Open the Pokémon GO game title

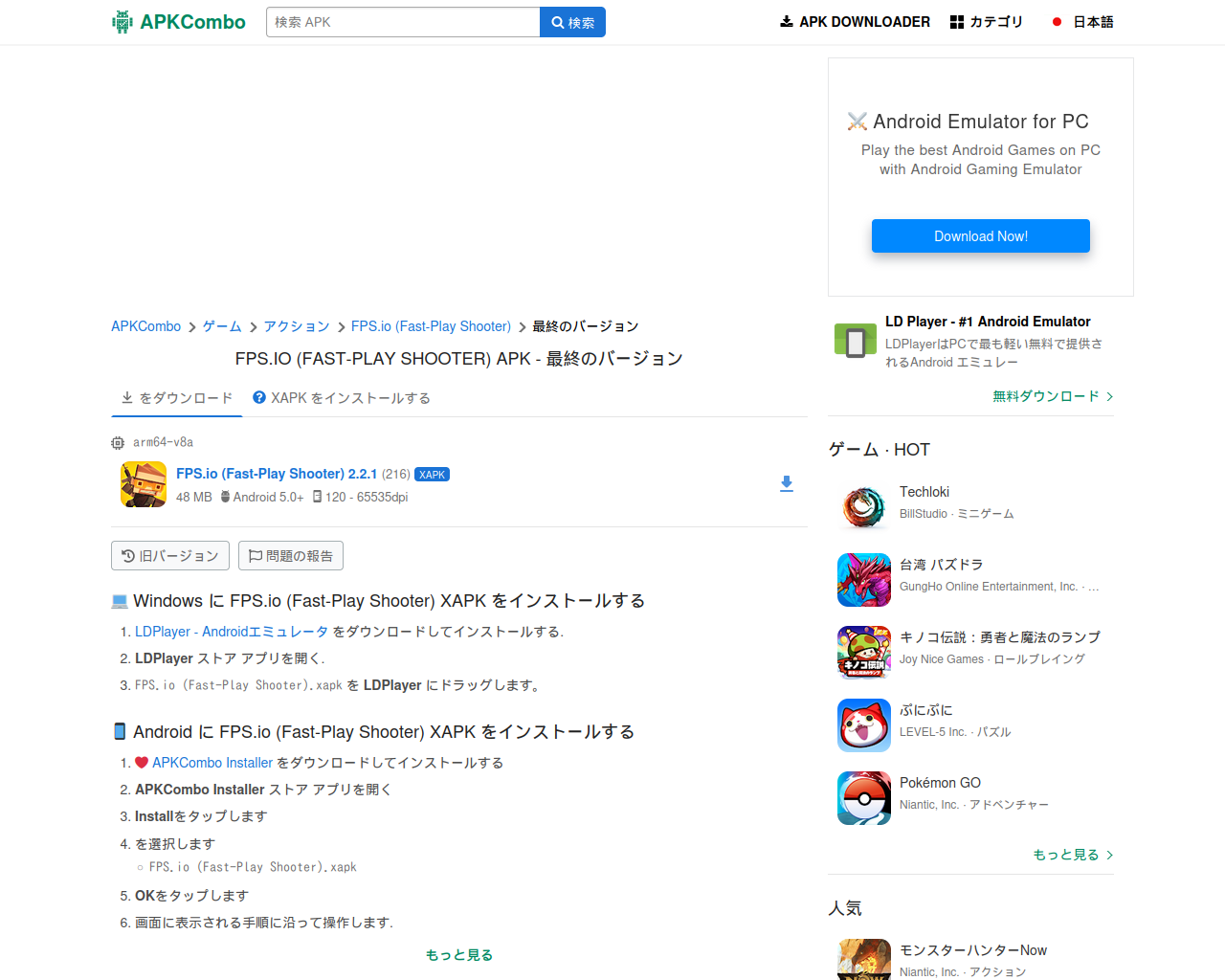click(x=940, y=783)
